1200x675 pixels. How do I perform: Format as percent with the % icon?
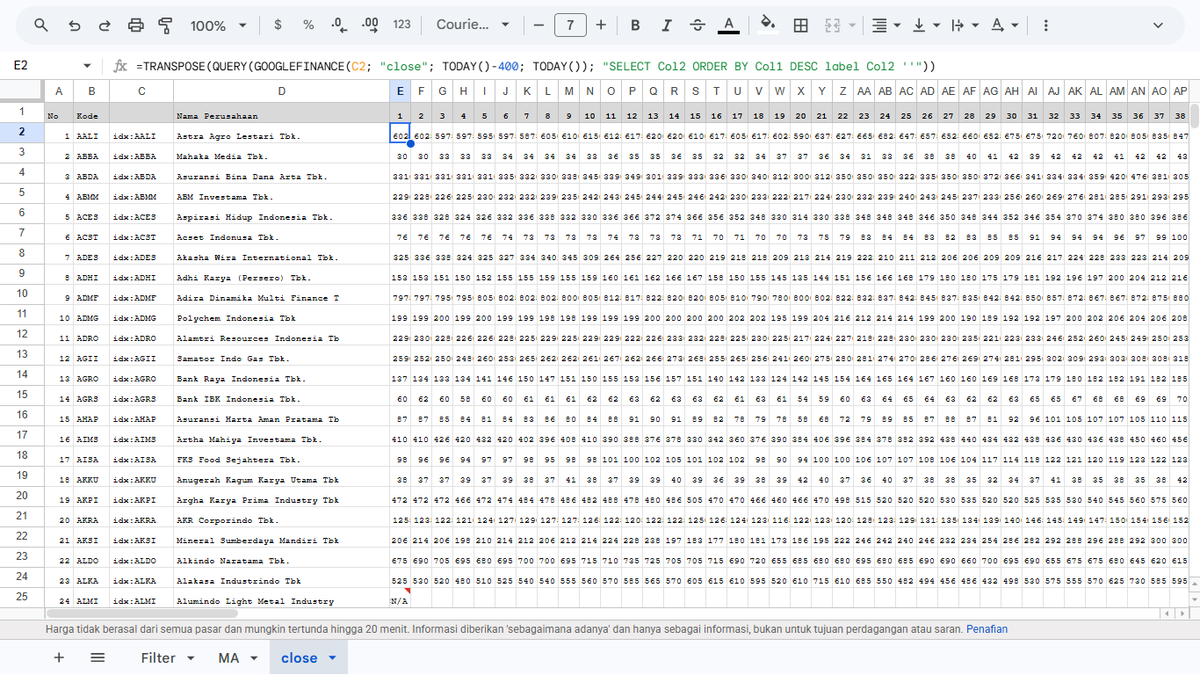click(x=308, y=25)
